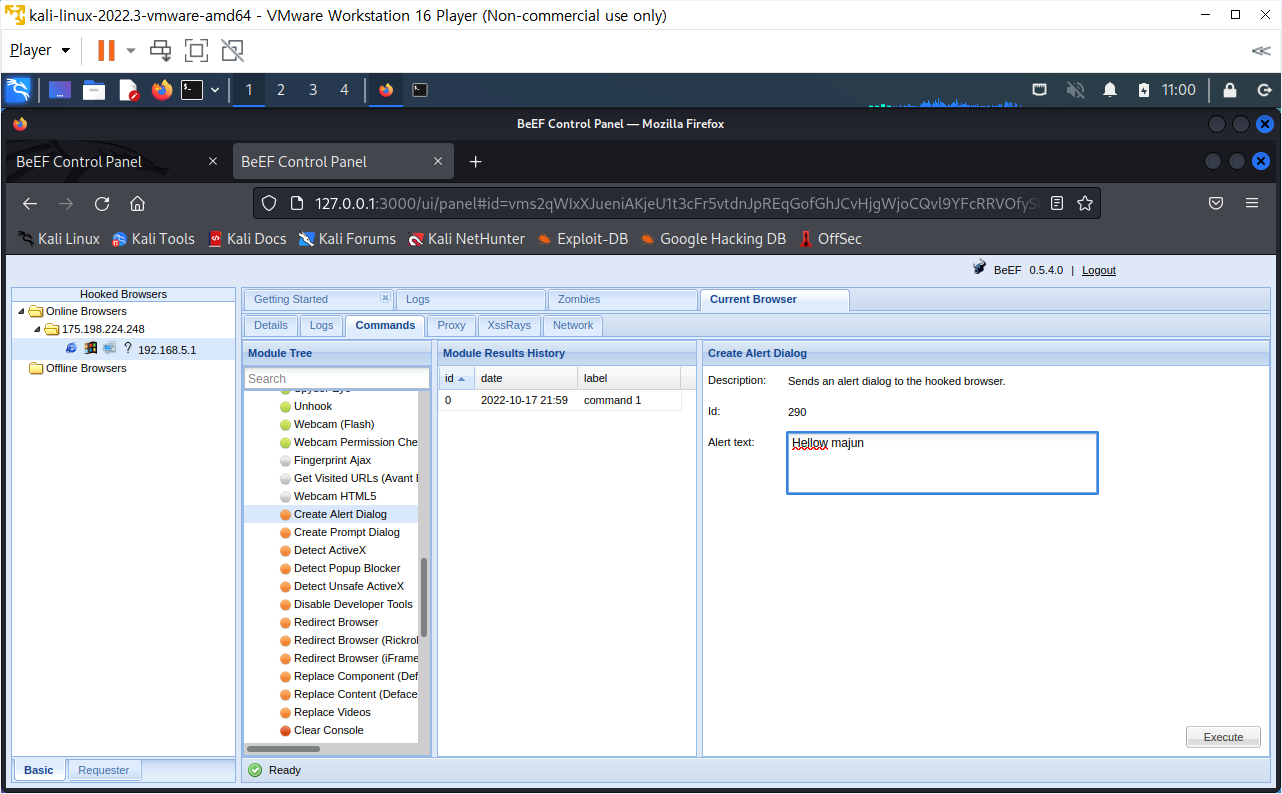The image size is (1282, 794).
Task: Close the Getting Started tab
Action: point(385,298)
